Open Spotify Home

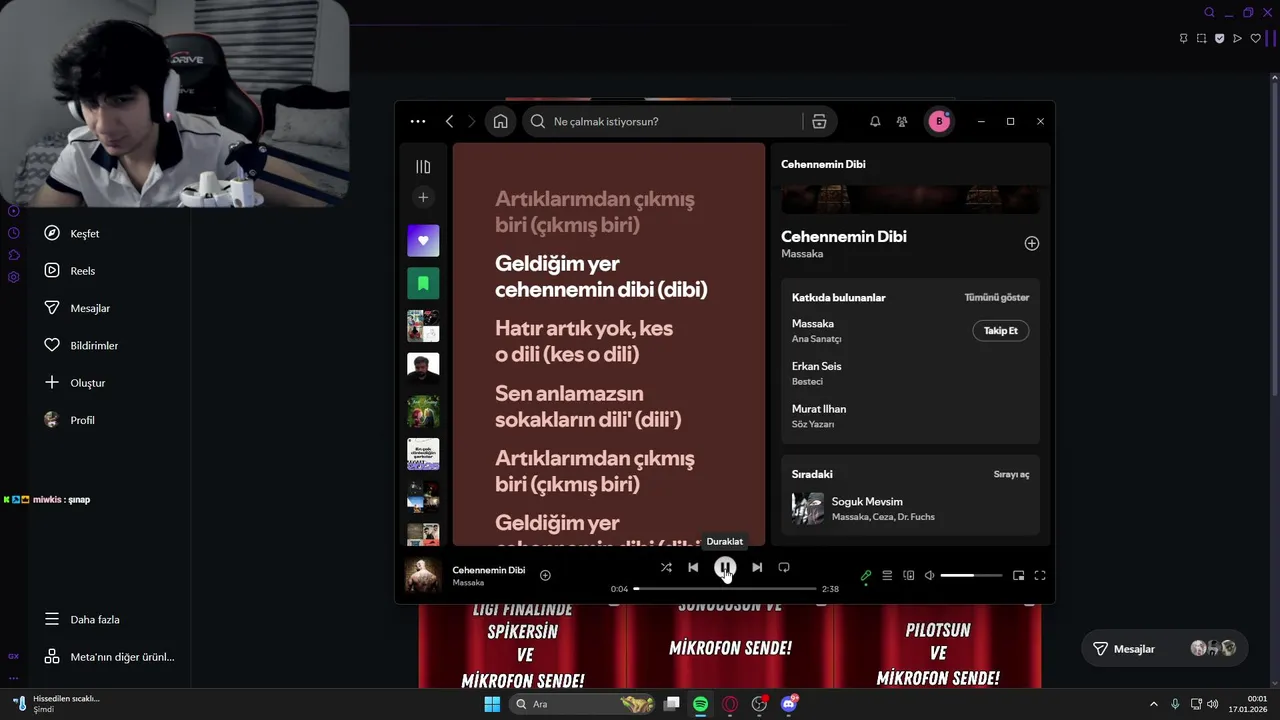(500, 121)
